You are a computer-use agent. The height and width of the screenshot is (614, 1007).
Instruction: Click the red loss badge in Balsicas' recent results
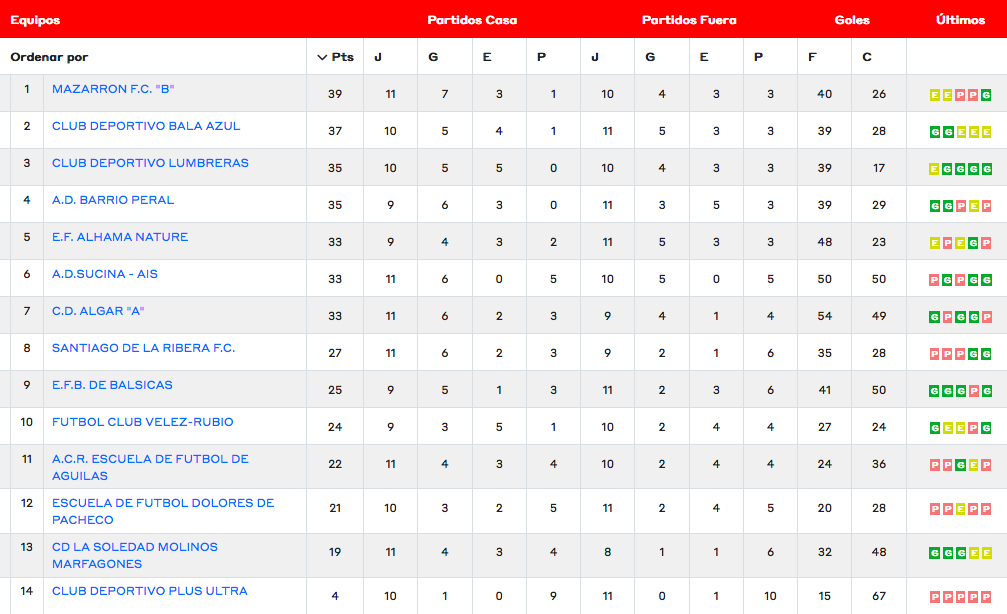(973, 391)
